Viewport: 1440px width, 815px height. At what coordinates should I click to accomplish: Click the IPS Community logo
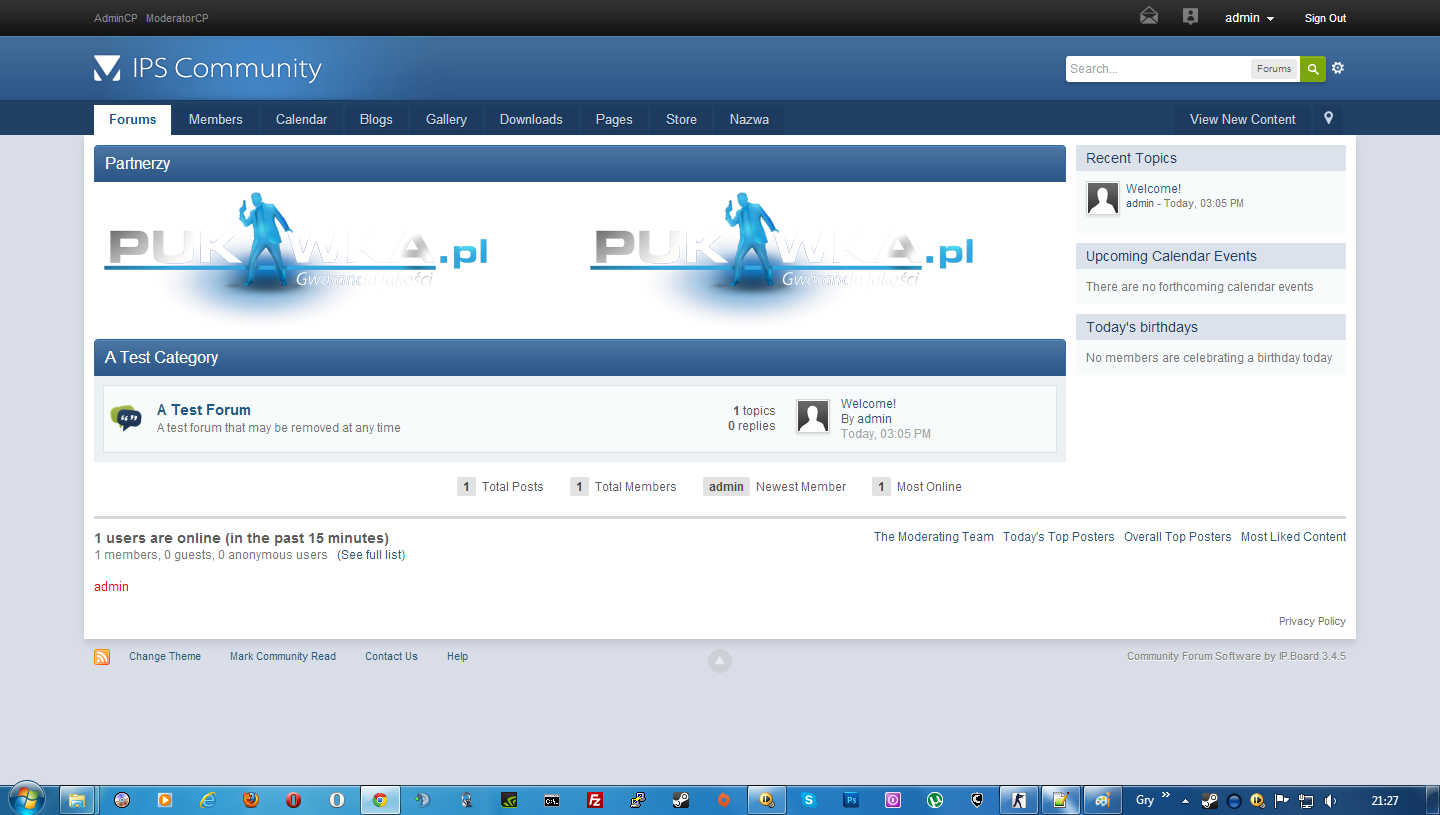[x=208, y=68]
